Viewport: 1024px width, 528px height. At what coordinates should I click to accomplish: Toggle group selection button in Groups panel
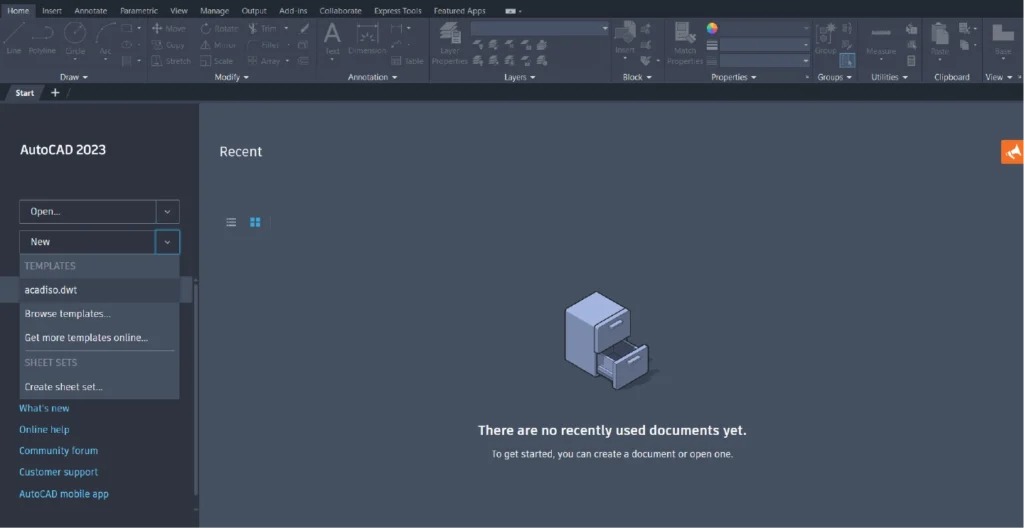pyautogui.click(x=847, y=60)
